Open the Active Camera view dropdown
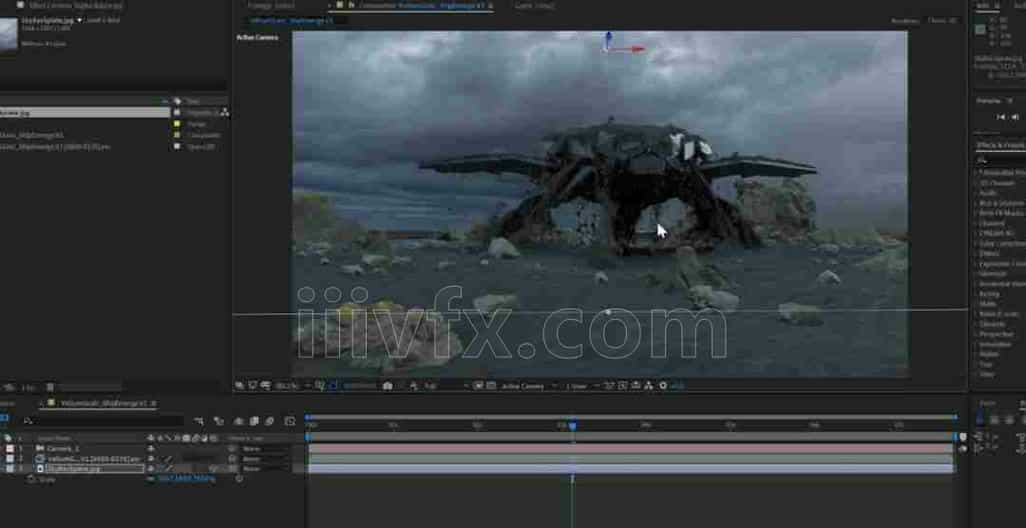 pyautogui.click(x=528, y=386)
